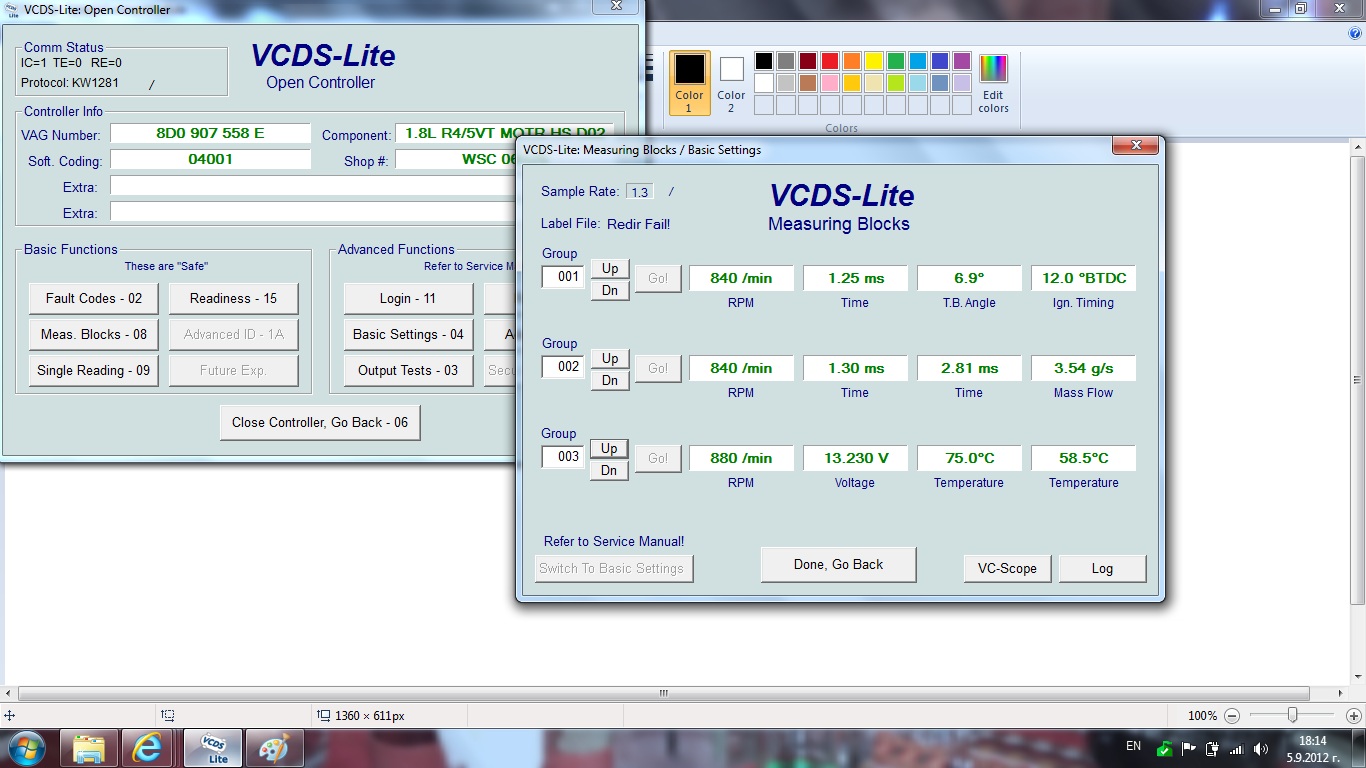1366x768 pixels.
Task: Click Up for group 003
Action: [610, 447]
